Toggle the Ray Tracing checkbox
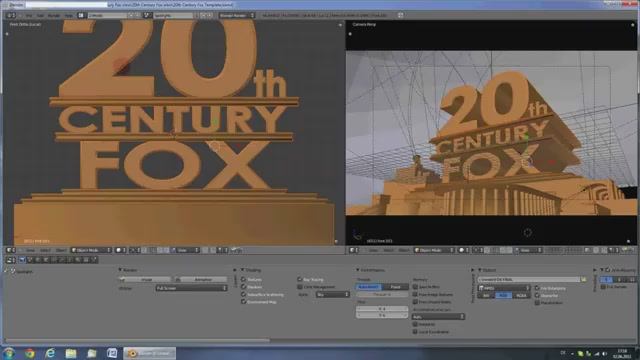 point(300,280)
